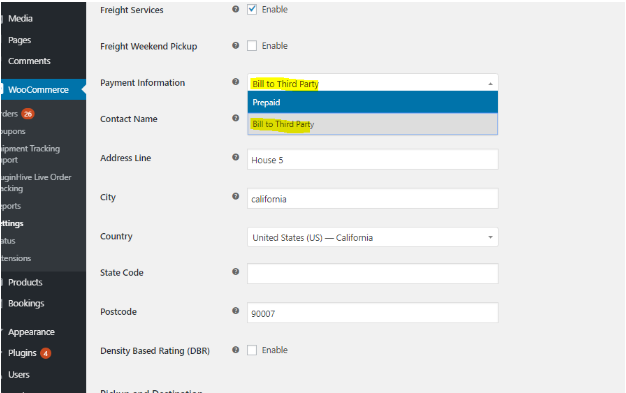Open Shipment Tracking Import link
626x393 pixels.
pyautogui.click(x=30, y=154)
